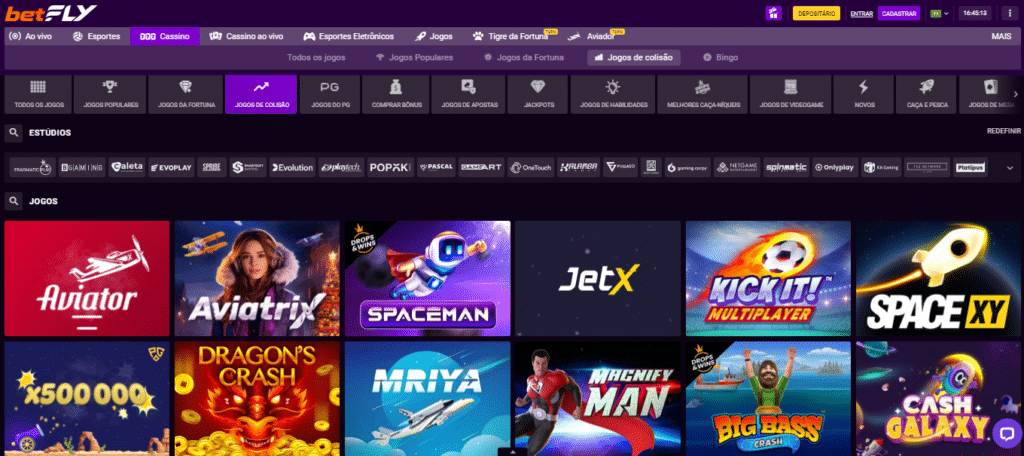Open Esportes Eletrônicos section
The width and height of the screenshot is (1024, 456).
click(x=347, y=37)
